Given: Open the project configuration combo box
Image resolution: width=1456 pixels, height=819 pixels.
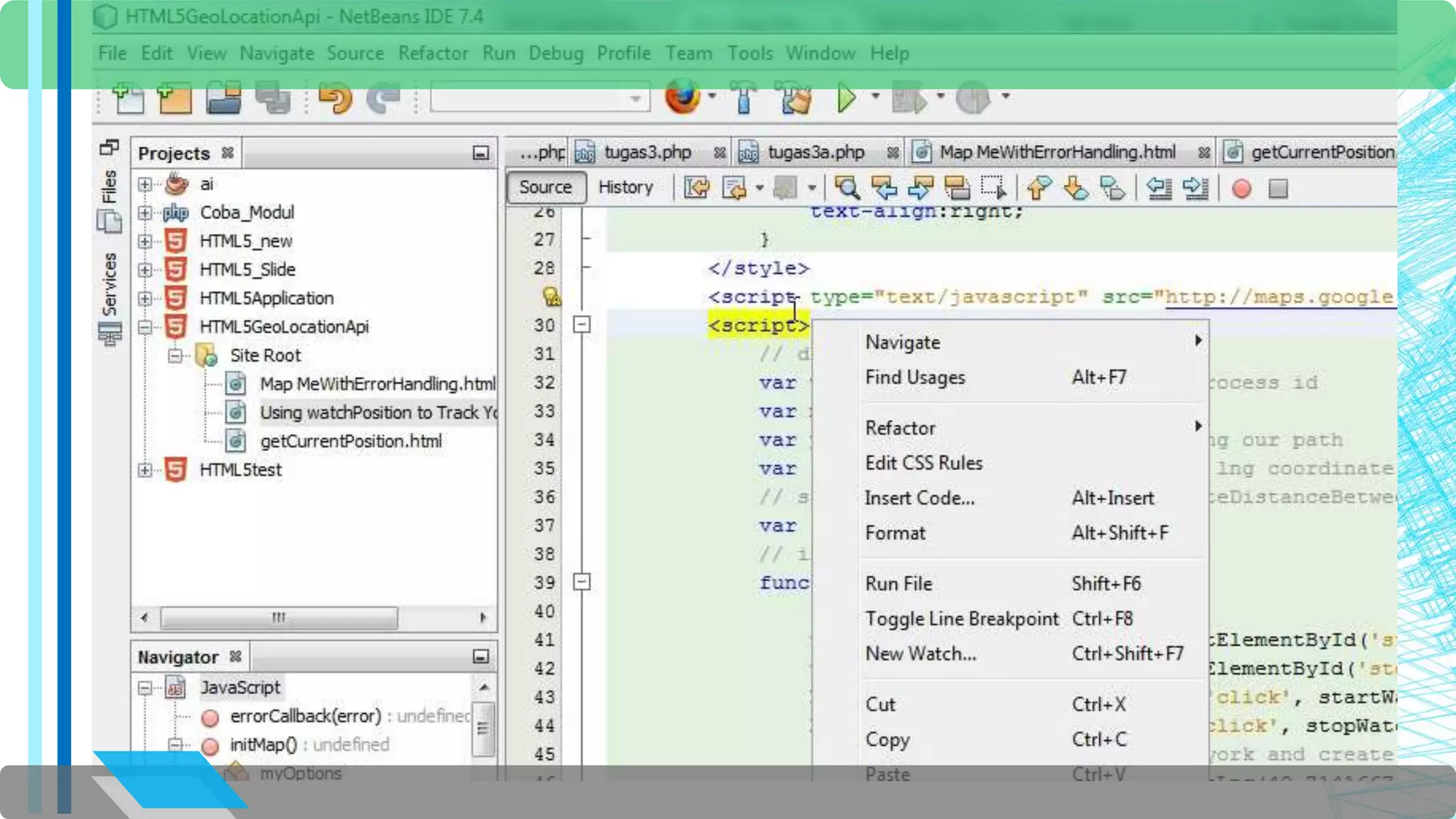Looking at the screenshot, I should coord(540,97).
